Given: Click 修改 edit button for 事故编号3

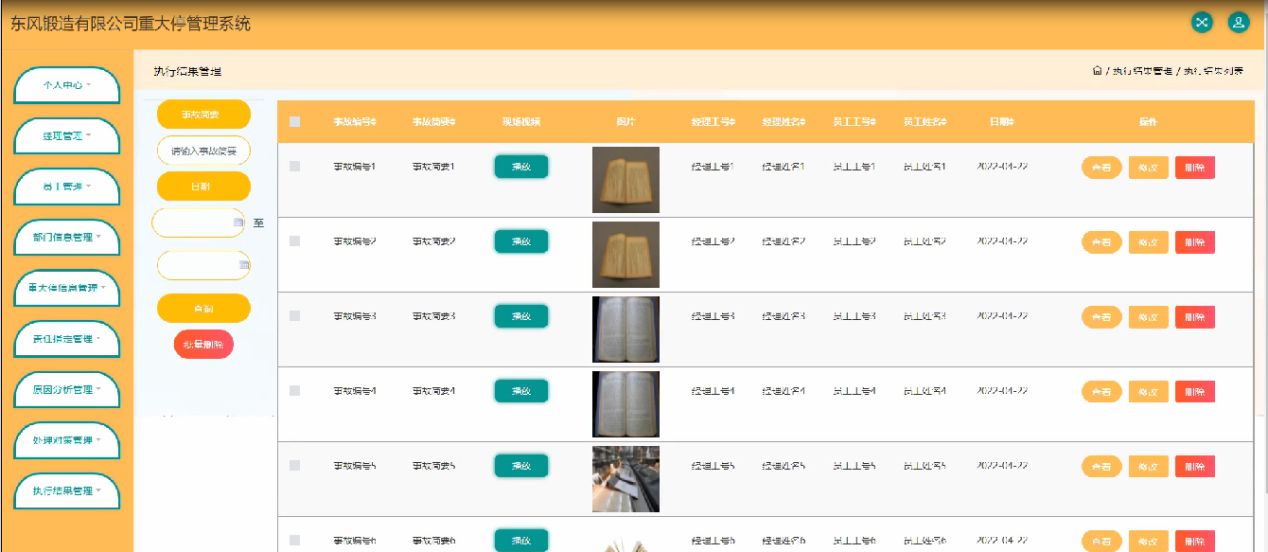Looking at the screenshot, I should [1148, 317].
